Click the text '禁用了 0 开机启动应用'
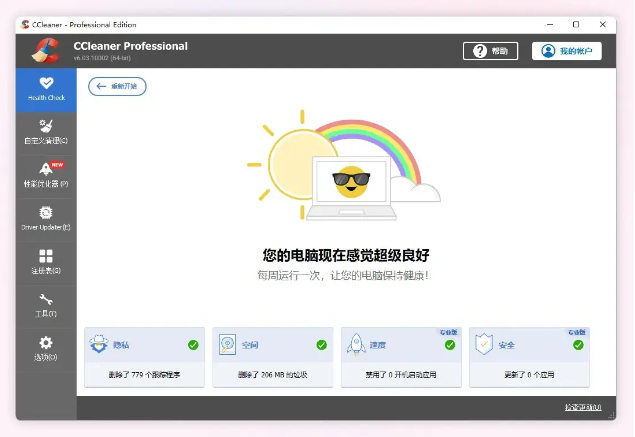635x437 pixels. point(401,375)
